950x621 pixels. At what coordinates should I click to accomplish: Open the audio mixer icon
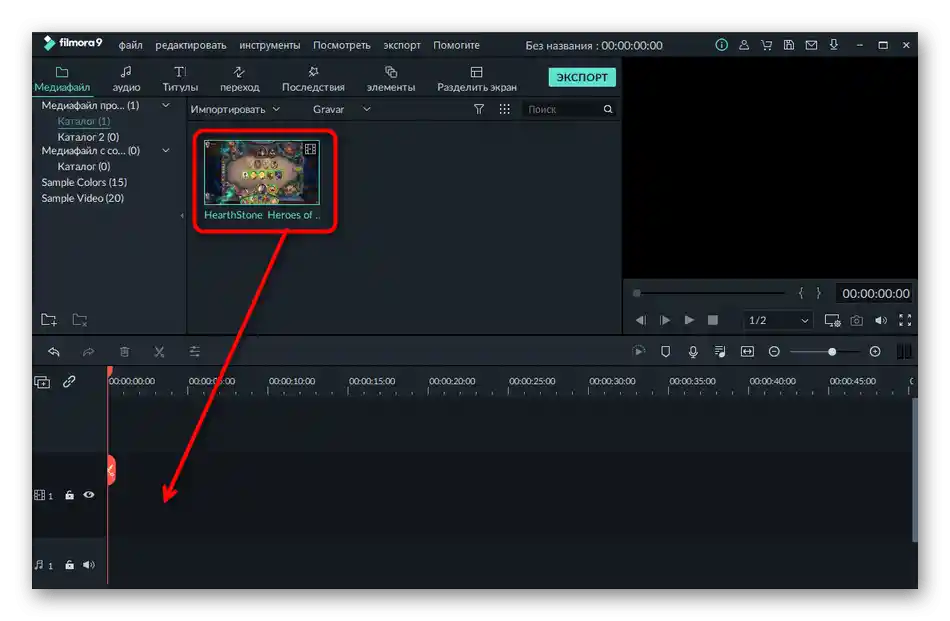pyautogui.click(x=720, y=351)
